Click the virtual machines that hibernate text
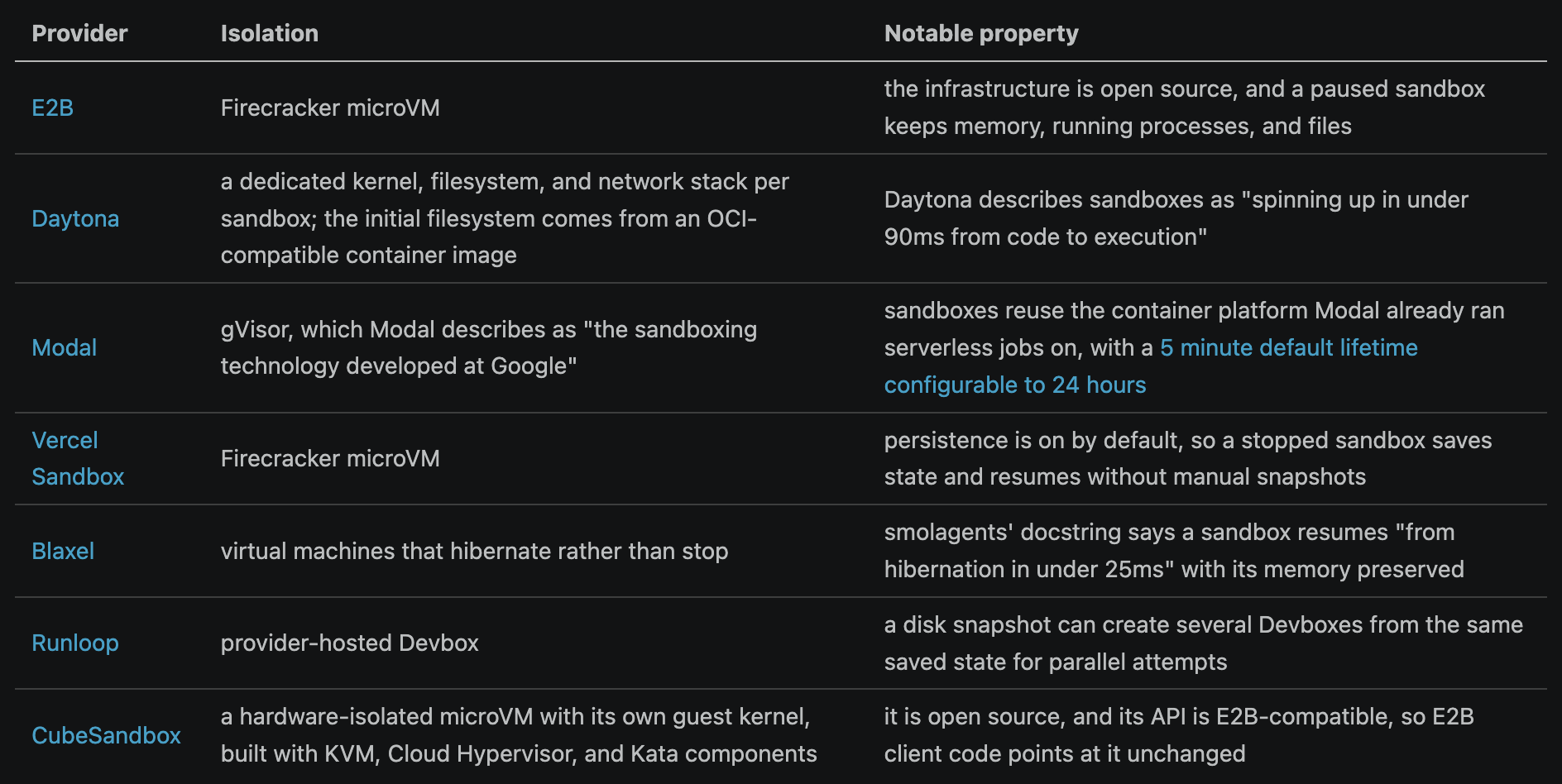1562x784 pixels. pyautogui.click(x=474, y=551)
